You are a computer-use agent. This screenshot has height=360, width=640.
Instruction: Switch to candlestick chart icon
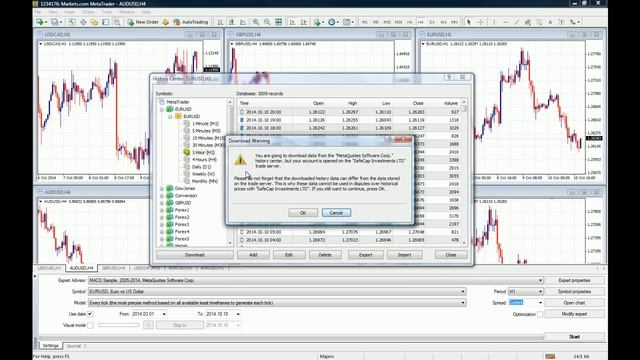pos(231,22)
